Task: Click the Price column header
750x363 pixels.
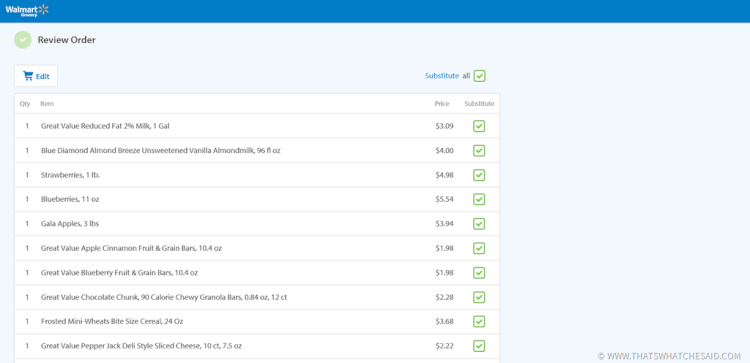Action: coord(442,104)
